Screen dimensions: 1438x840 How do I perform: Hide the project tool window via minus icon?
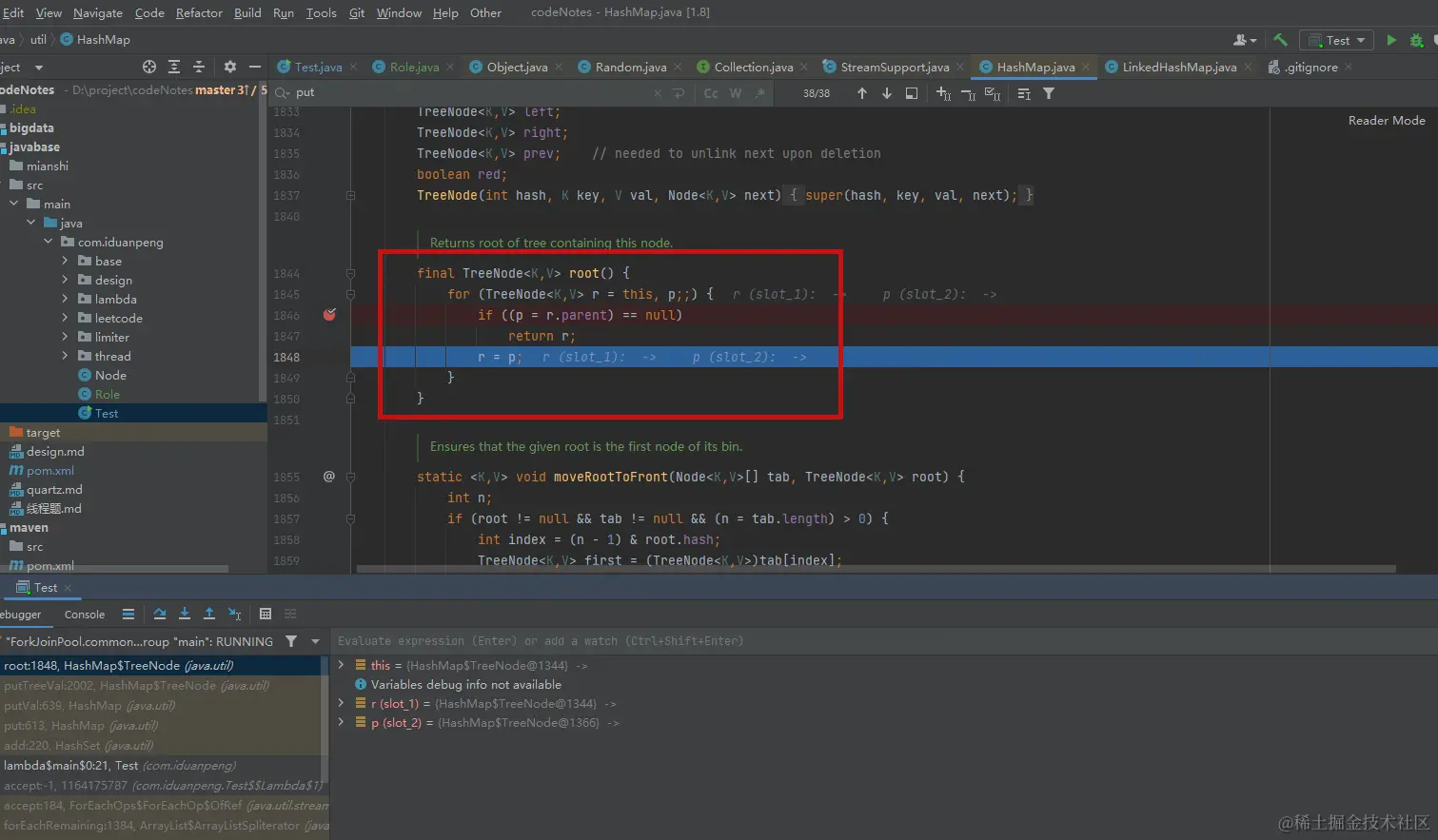254,67
